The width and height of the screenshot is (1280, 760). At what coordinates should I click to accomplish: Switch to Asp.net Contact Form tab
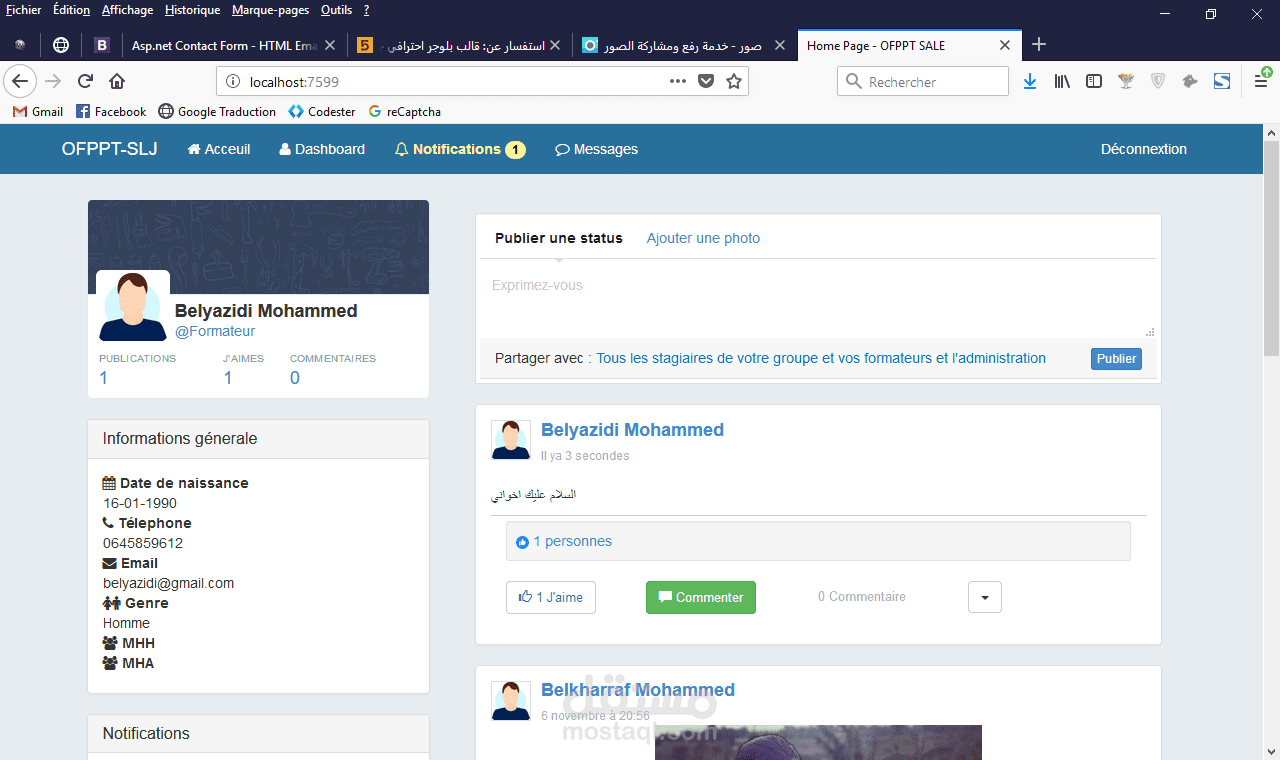225,45
